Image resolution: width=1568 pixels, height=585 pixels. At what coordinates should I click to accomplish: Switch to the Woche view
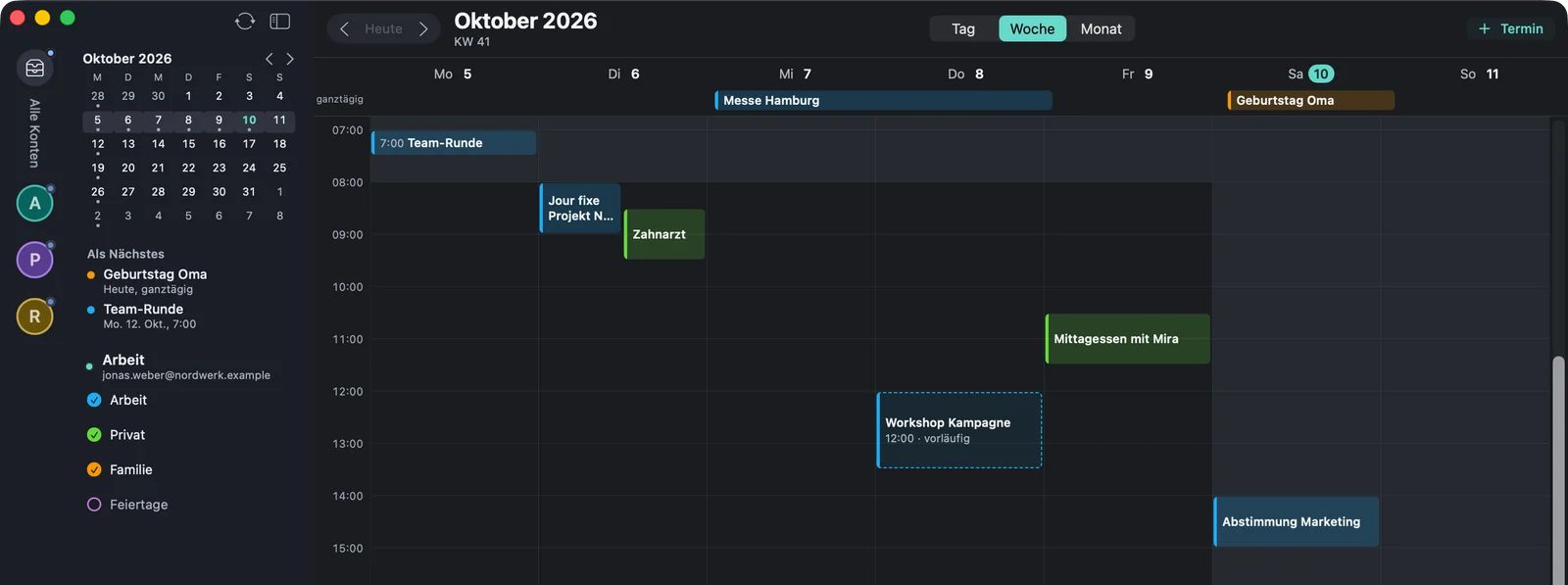pyautogui.click(x=1033, y=28)
